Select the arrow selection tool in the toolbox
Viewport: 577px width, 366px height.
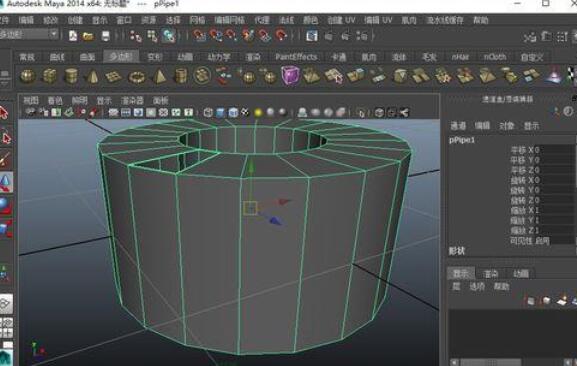tap(4, 113)
